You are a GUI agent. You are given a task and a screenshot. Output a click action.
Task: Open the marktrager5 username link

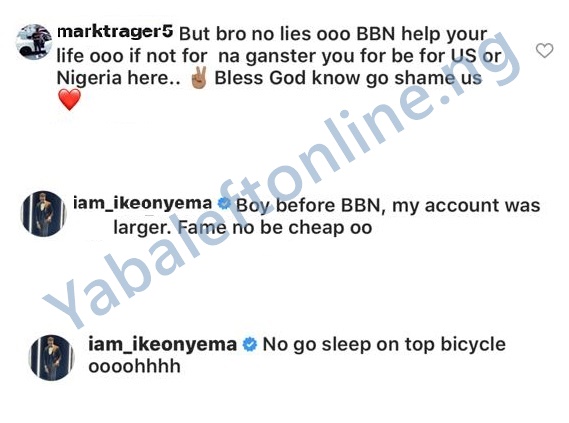tap(115, 32)
